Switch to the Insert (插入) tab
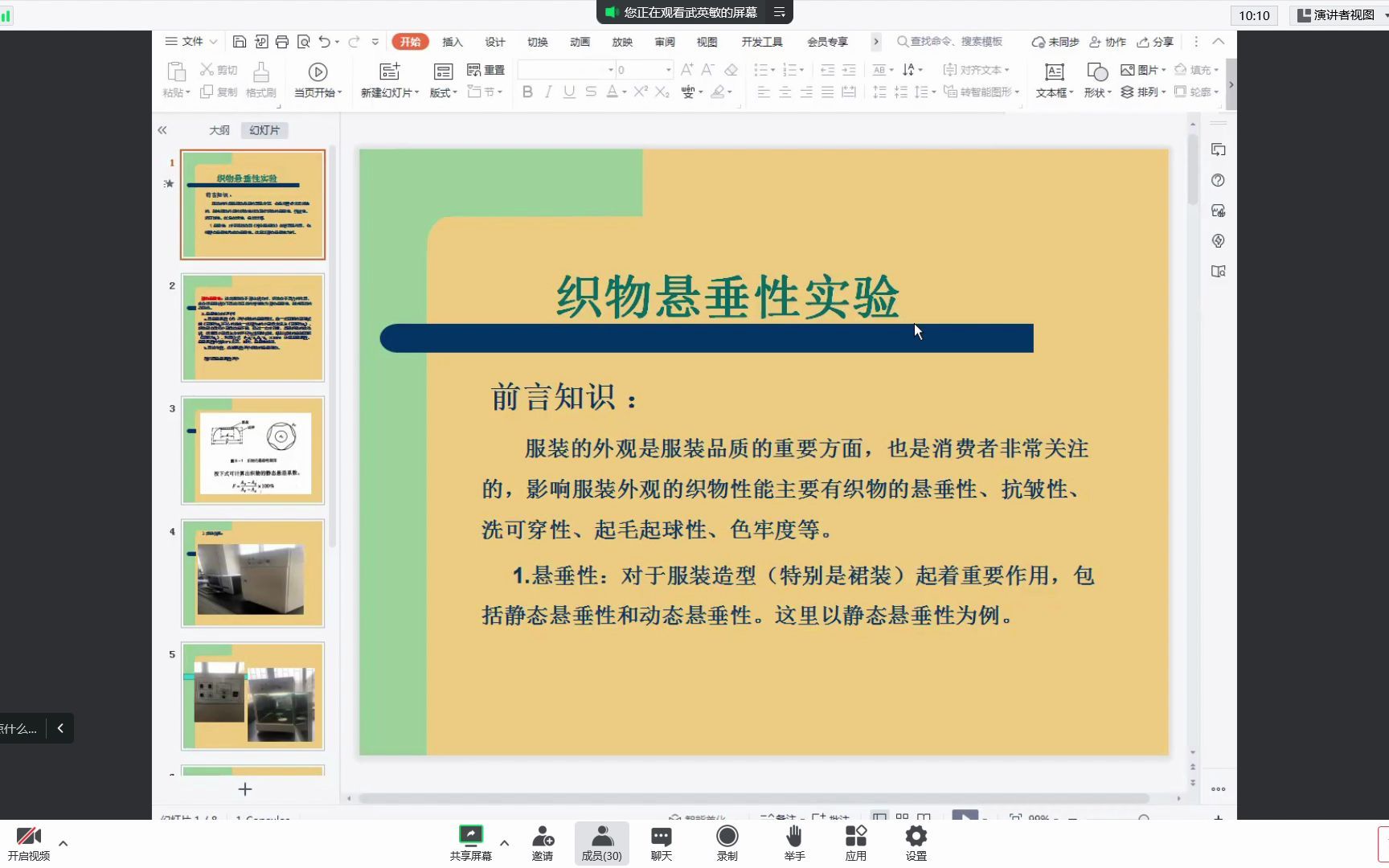The width and height of the screenshot is (1389, 868). pyautogui.click(x=453, y=42)
